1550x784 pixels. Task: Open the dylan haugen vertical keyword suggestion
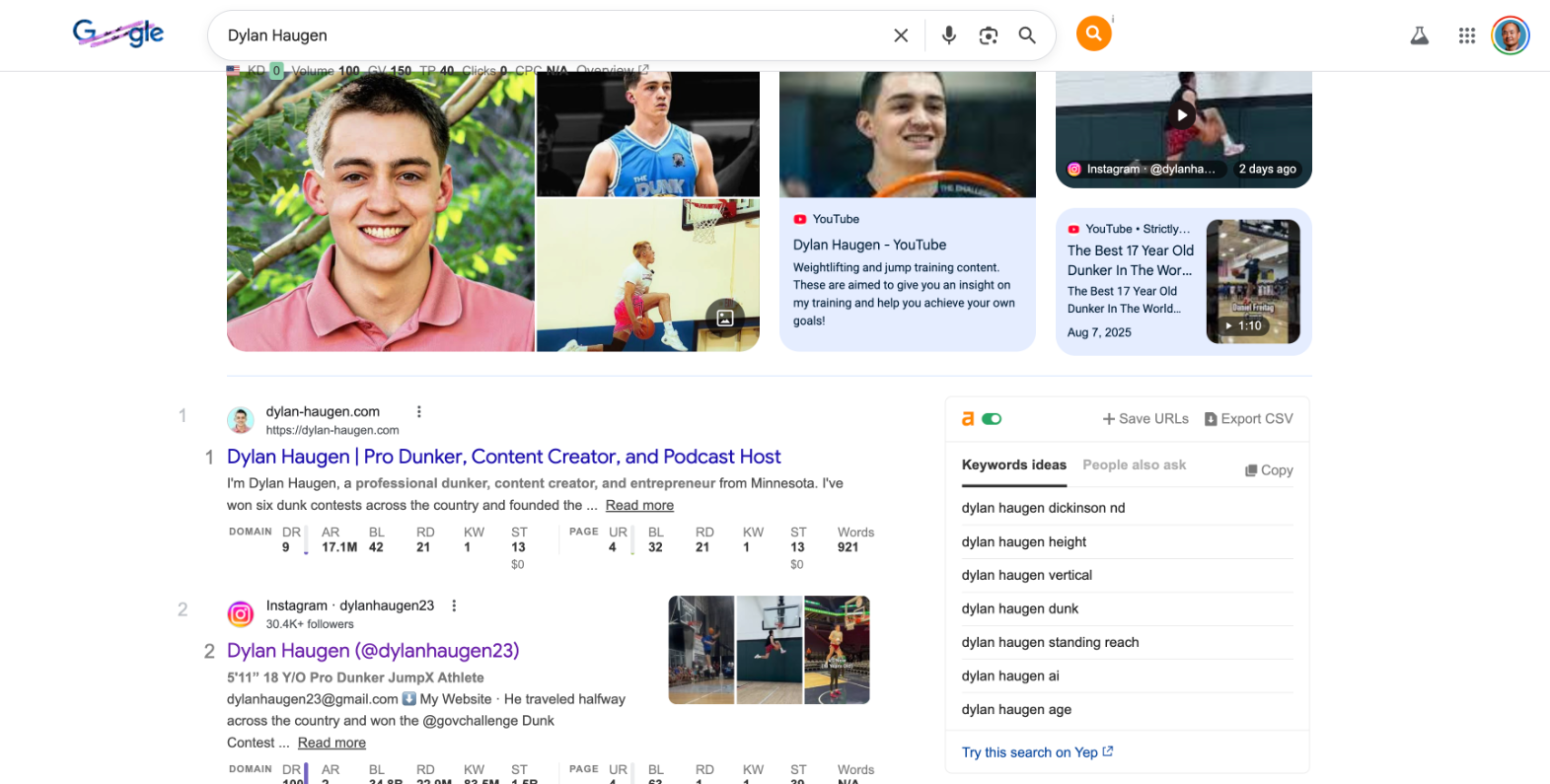[1026, 575]
